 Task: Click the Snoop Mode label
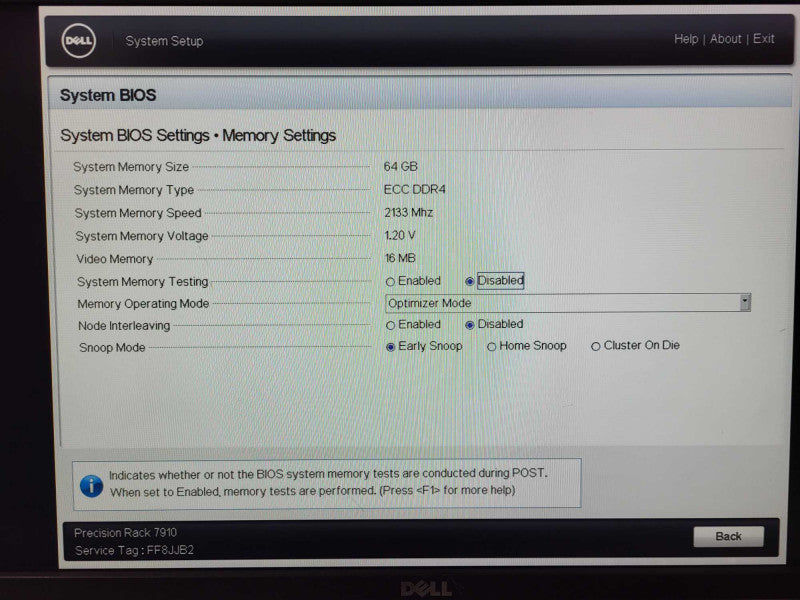pyautogui.click(x=112, y=347)
